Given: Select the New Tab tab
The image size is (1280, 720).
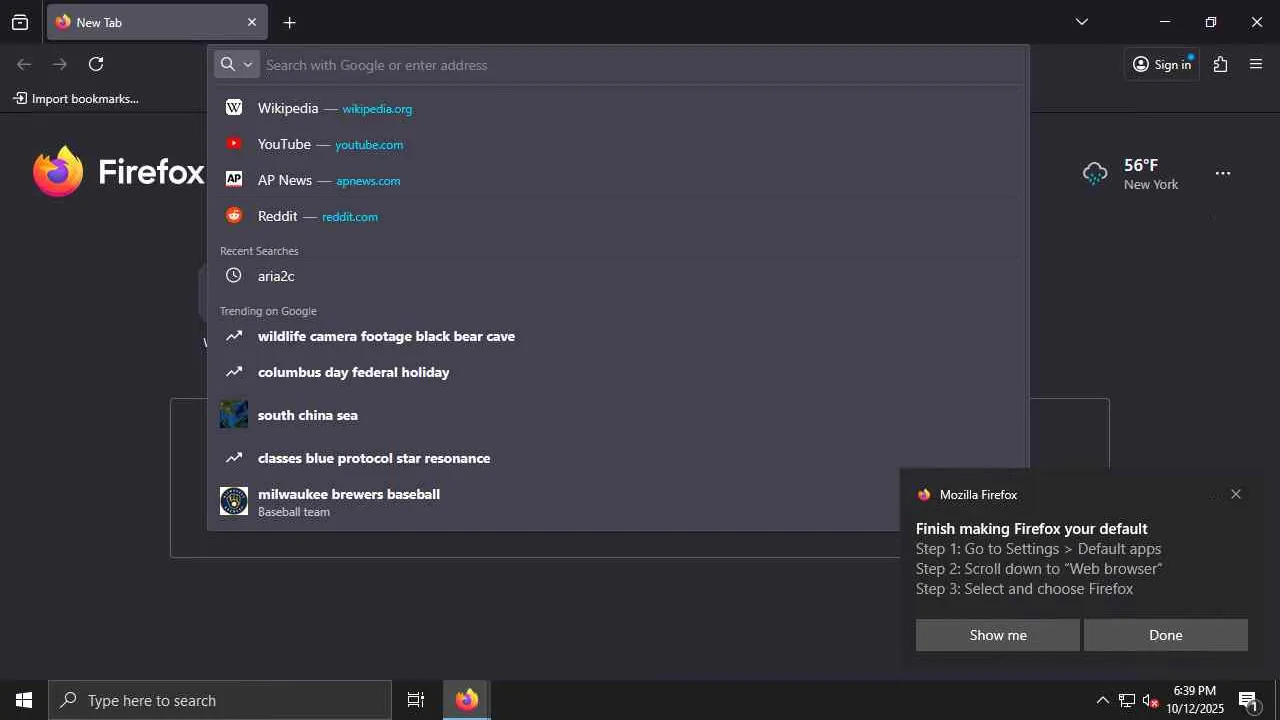Looking at the screenshot, I should click(x=157, y=22).
